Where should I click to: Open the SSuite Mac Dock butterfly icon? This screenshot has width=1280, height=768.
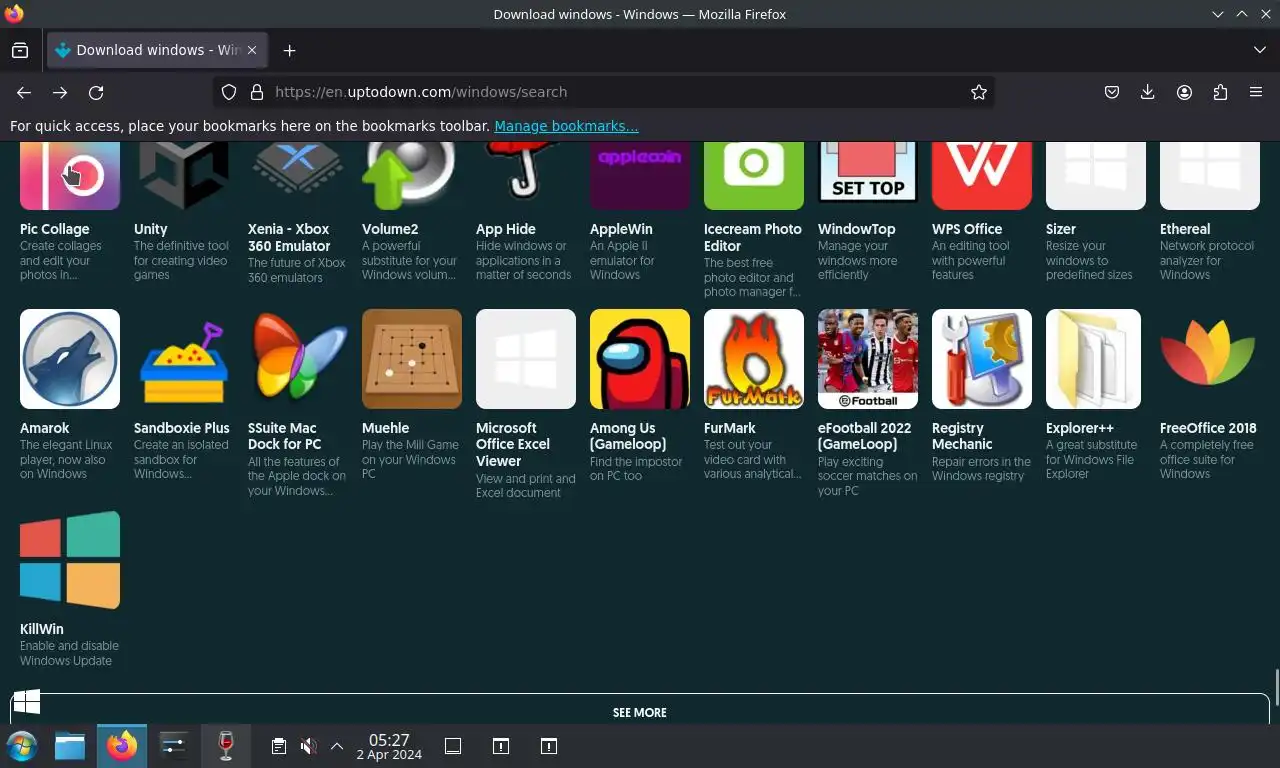click(x=298, y=359)
